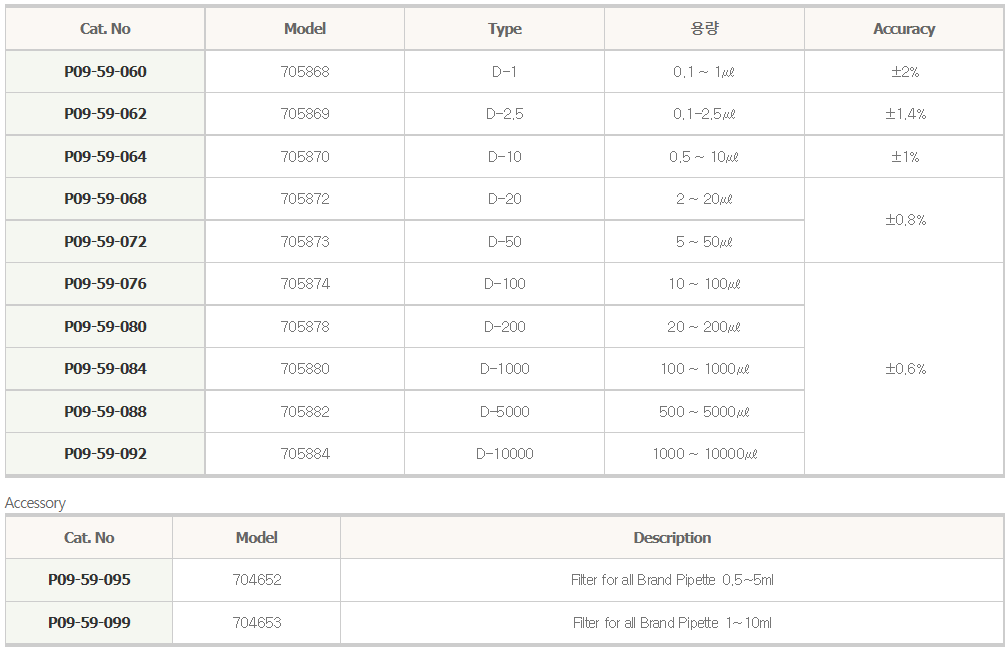Select the Filter 0,5~5ml description text
This screenshot has height=649, width=1006.
click(672, 580)
